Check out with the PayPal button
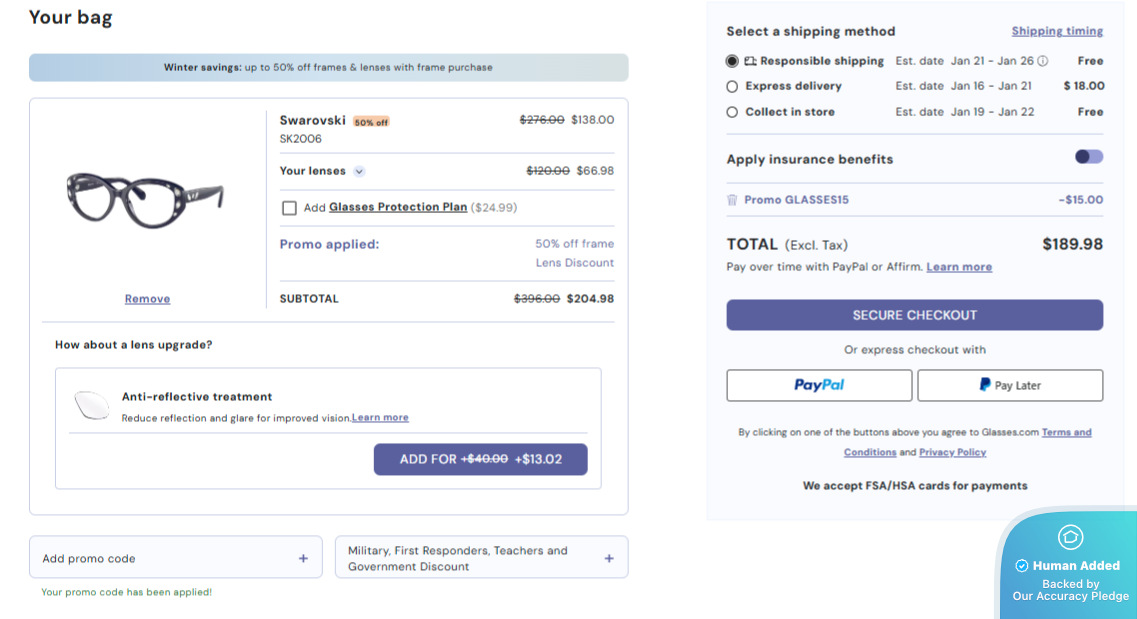This screenshot has width=1137, height=619. click(819, 385)
